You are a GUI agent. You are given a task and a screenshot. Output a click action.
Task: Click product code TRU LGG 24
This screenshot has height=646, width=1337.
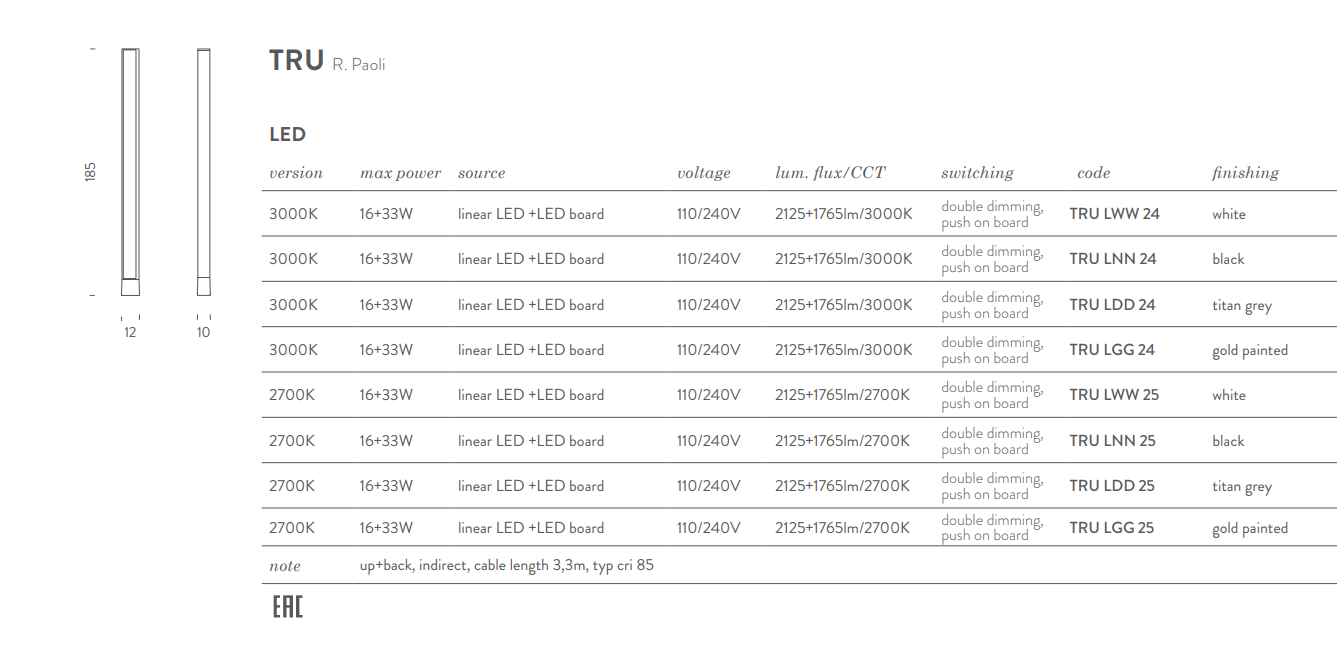coord(1112,350)
